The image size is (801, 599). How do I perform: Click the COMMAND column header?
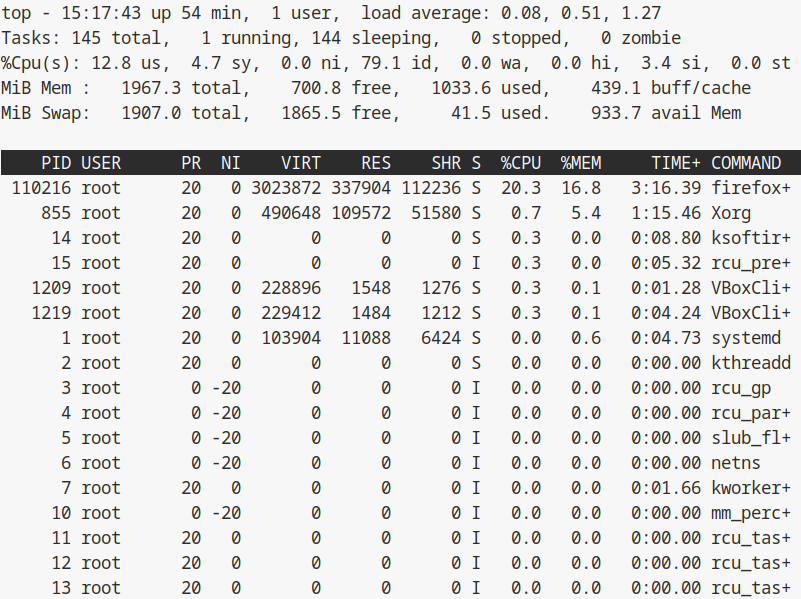[746, 162]
